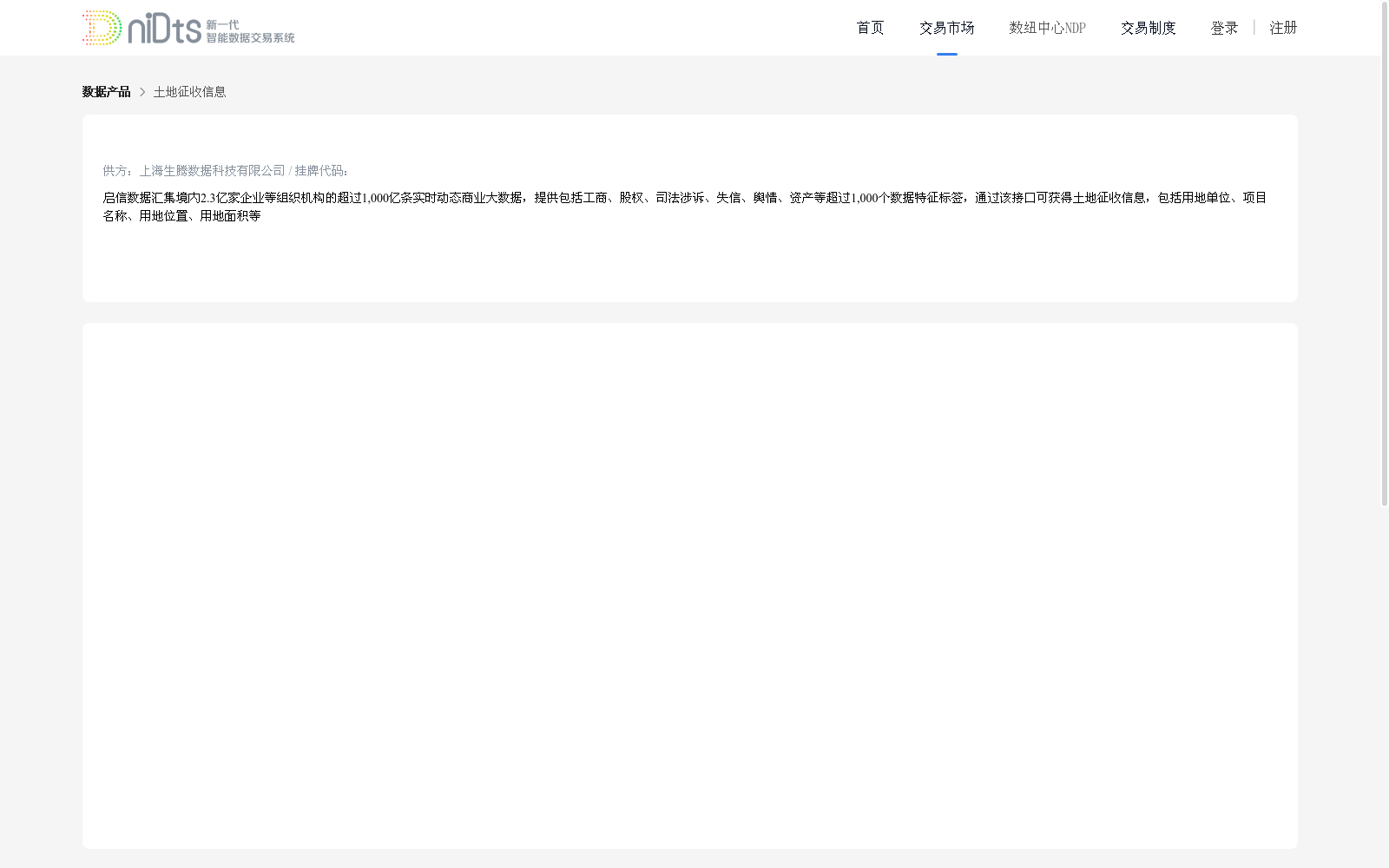Click the breadcrumb chevron arrow separator
The width and height of the screenshot is (1389, 868).
(x=142, y=92)
